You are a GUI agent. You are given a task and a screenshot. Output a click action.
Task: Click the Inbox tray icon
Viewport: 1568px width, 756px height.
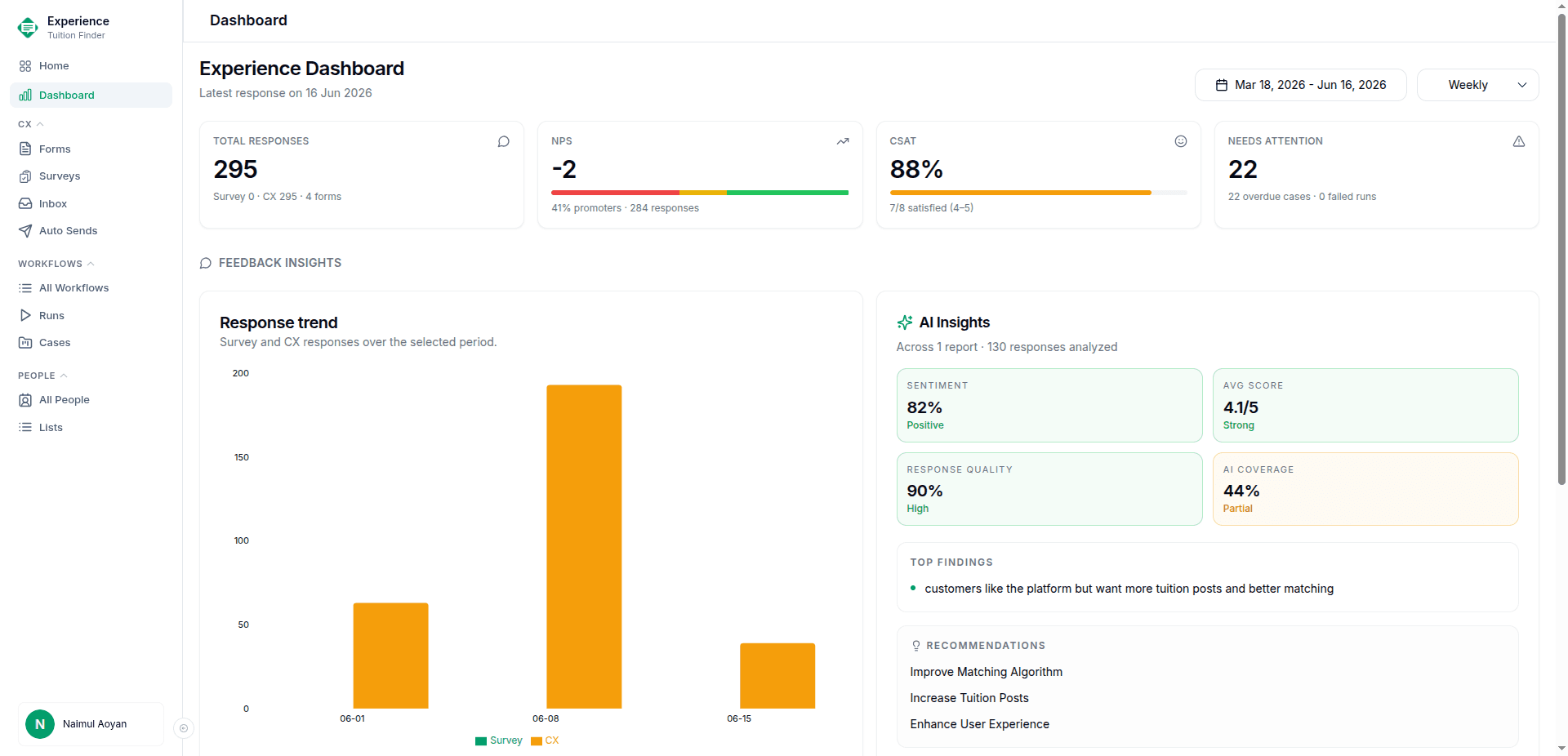[25, 204]
